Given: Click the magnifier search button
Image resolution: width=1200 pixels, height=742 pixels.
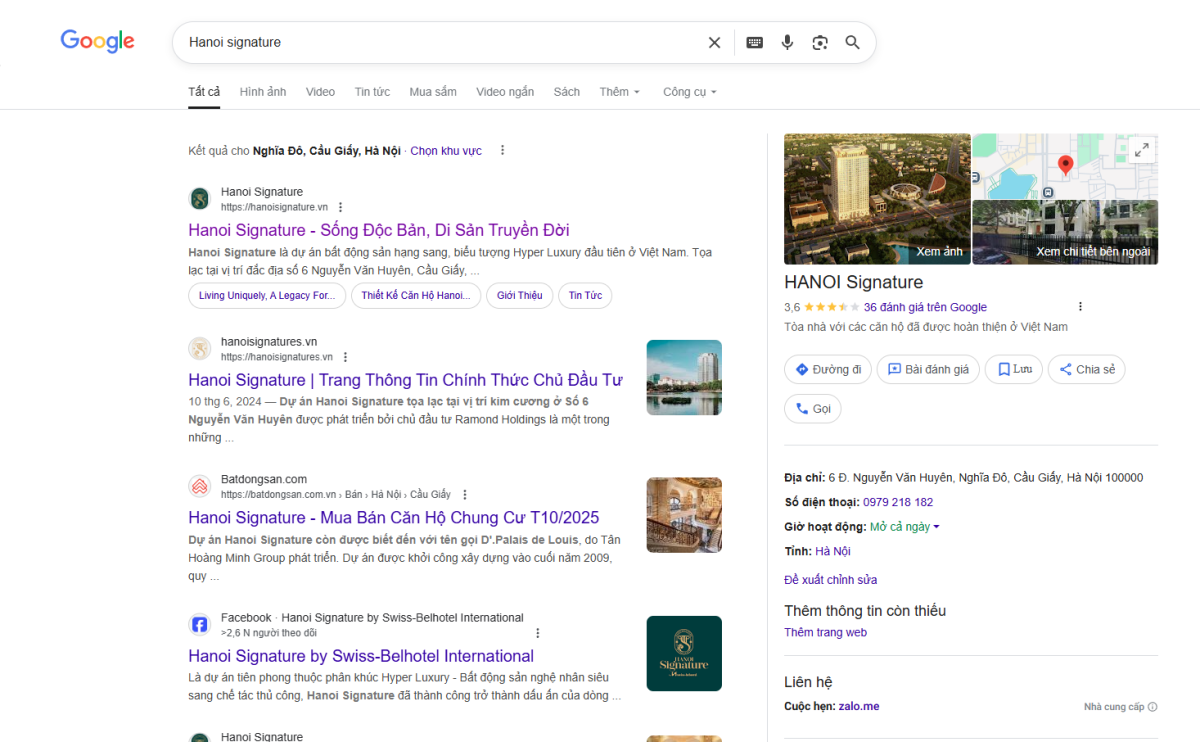Looking at the screenshot, I should click(x=852, y=42).
